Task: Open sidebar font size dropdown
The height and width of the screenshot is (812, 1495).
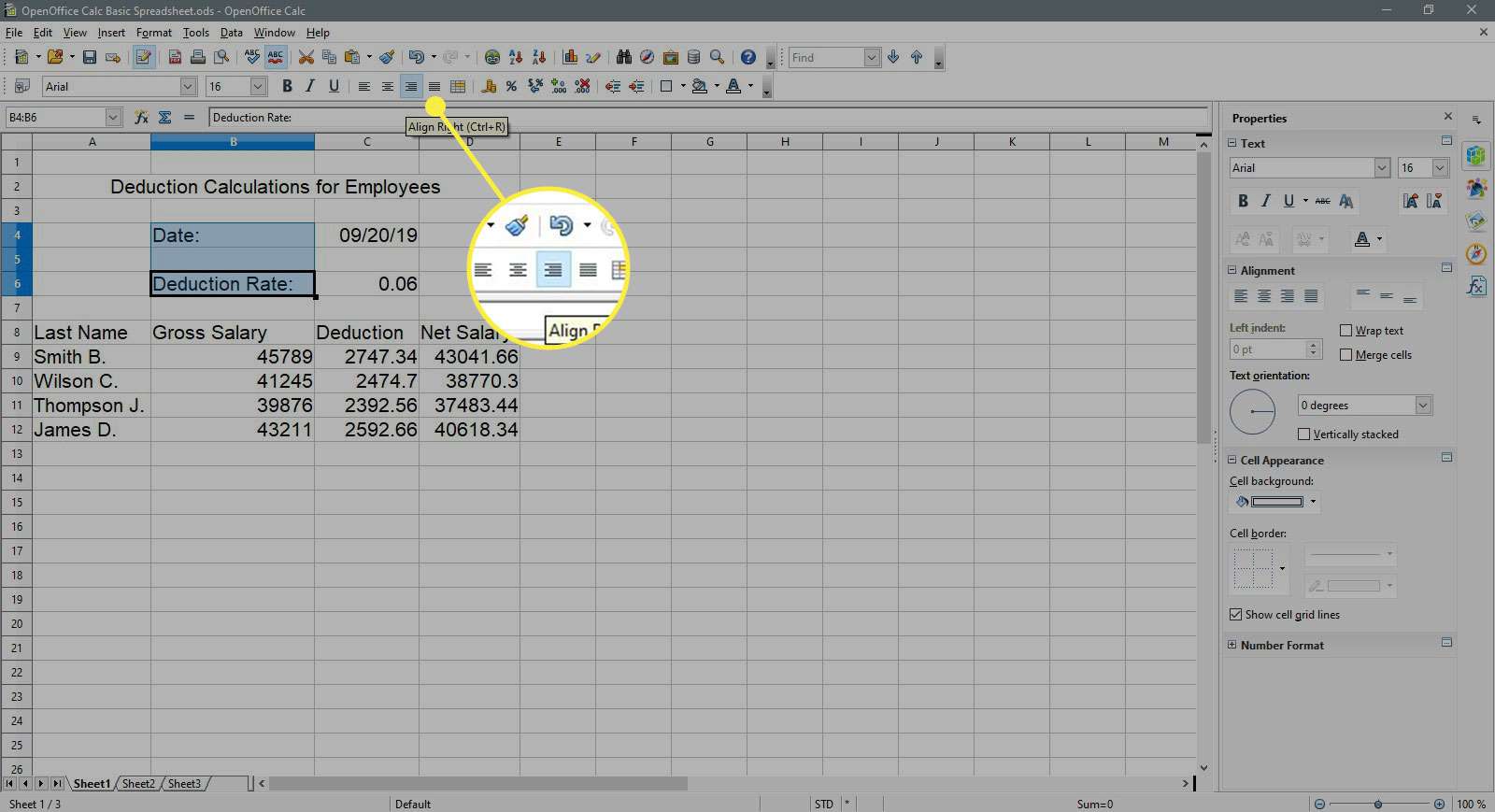Action: point(1440,167)
